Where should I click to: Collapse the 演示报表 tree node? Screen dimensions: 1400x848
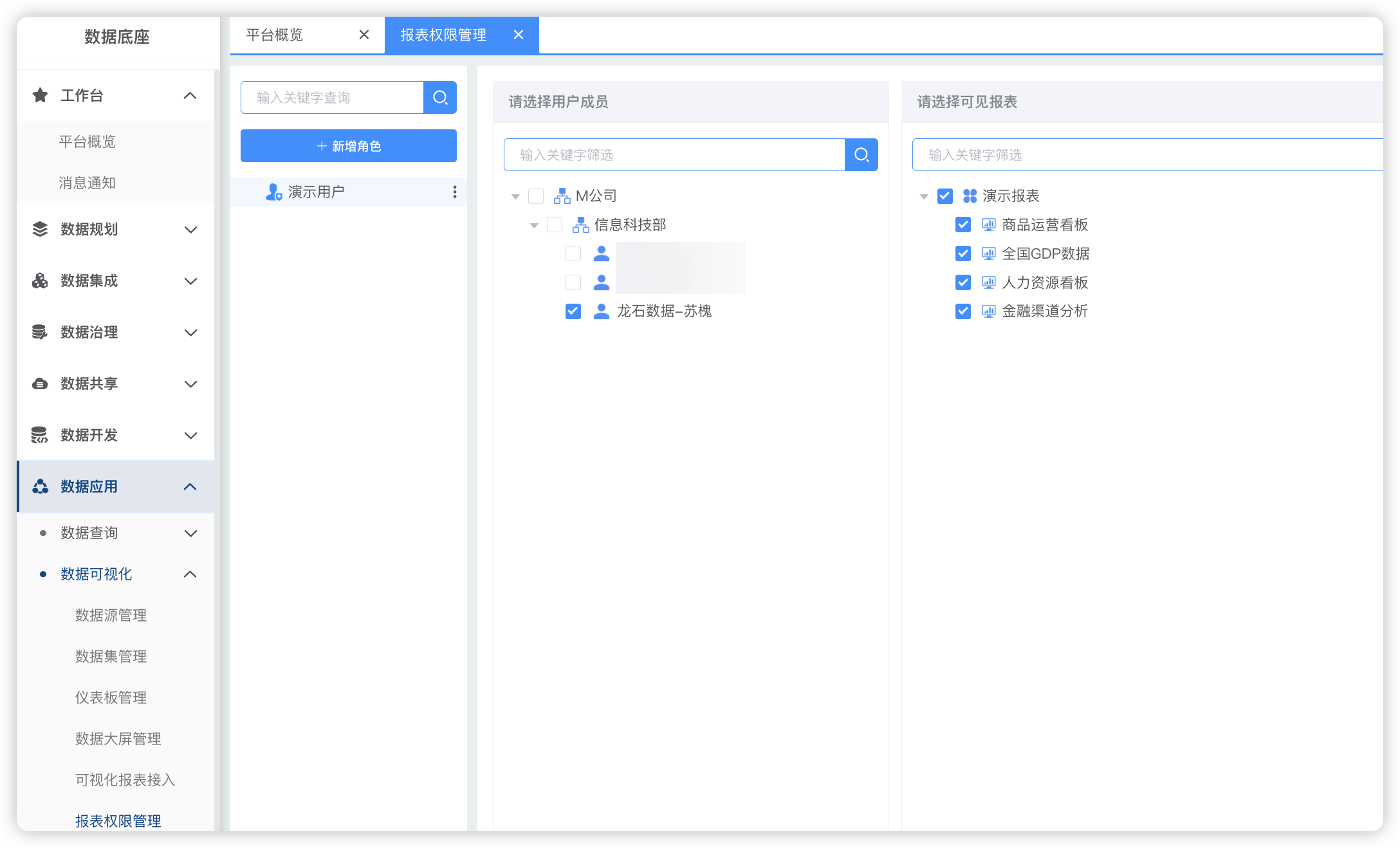(x=924, y=196)
